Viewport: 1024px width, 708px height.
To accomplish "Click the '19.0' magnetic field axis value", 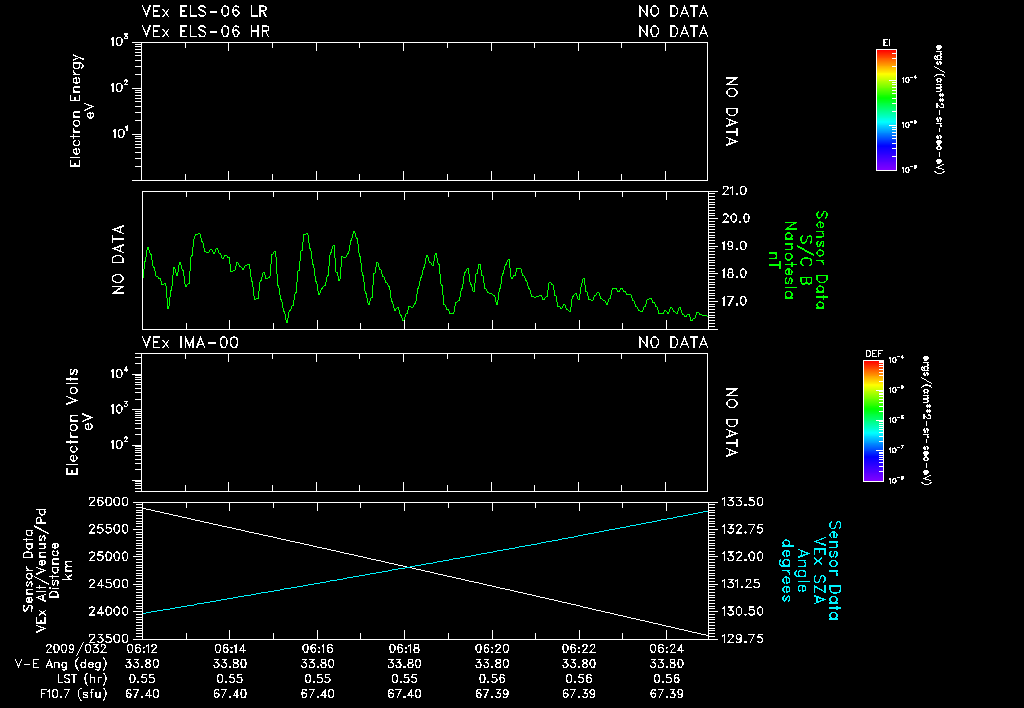I will click(x=735, y=246).
